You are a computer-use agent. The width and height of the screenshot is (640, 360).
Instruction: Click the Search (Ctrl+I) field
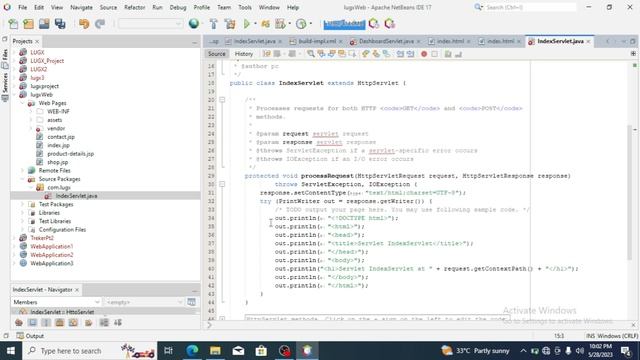point(529,7)
